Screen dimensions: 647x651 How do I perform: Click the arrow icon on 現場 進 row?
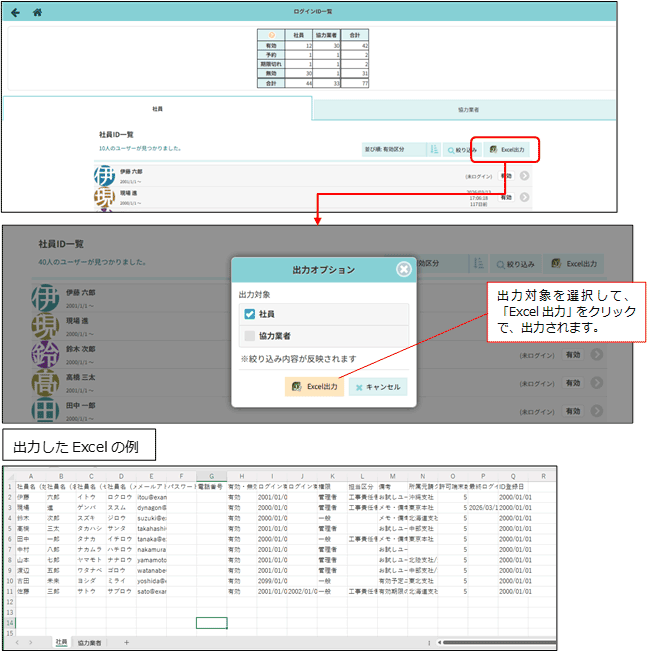tap(524, 197)
